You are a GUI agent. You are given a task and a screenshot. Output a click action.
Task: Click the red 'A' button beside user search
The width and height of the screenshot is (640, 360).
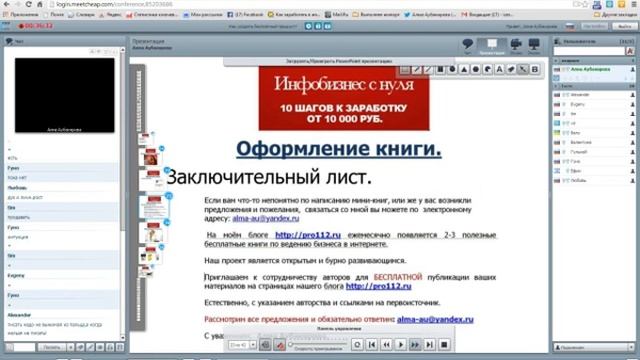tap(630, 51)
